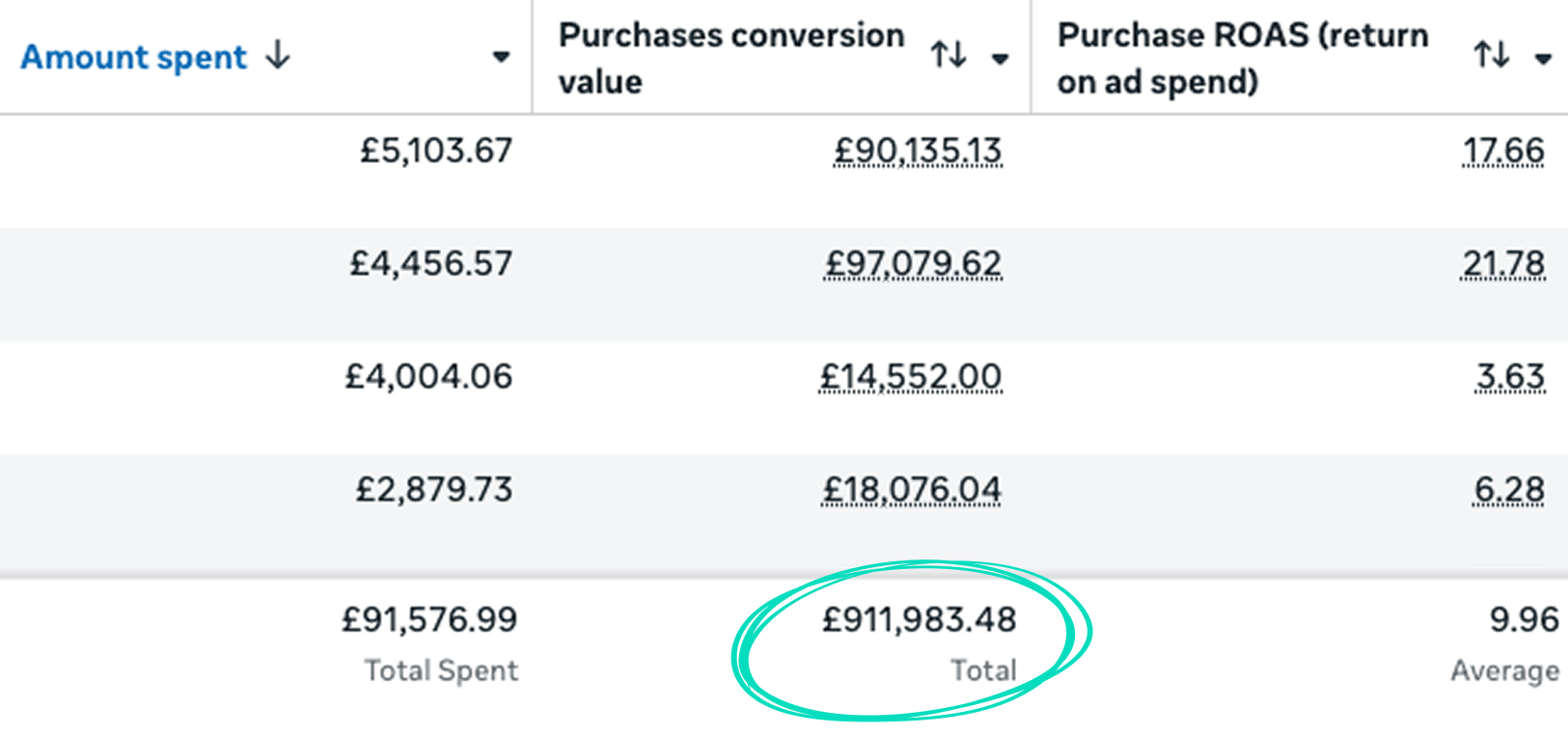Select the circled £911,983.48 total value
1568x735 pixels.
[918, 620]
